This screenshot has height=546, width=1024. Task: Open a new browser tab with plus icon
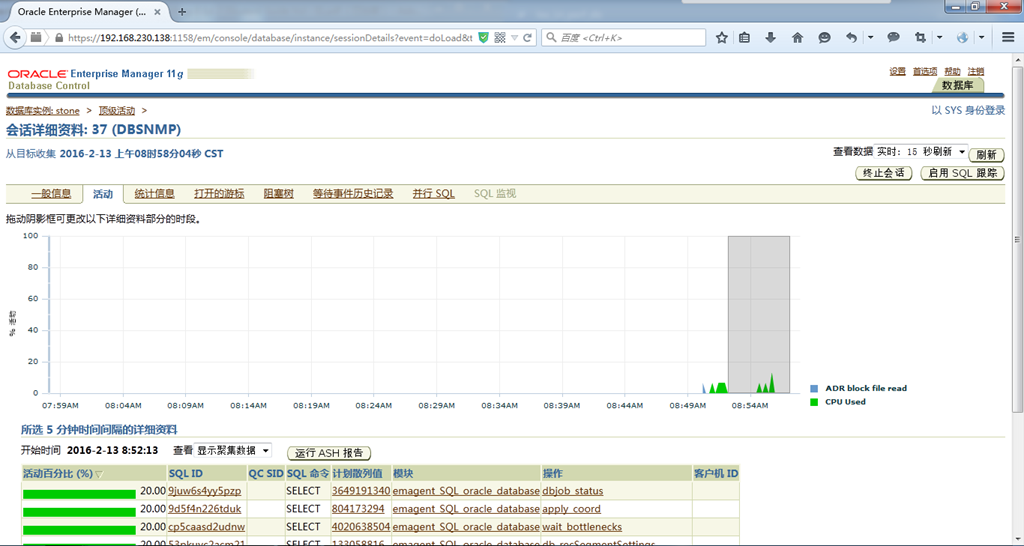[182, 12]
